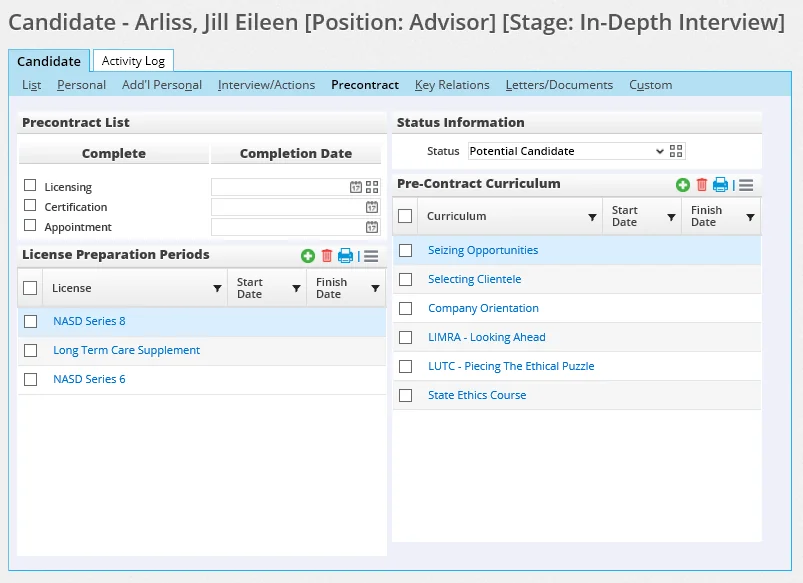Expand the License column filter arrow

[217, 289]
